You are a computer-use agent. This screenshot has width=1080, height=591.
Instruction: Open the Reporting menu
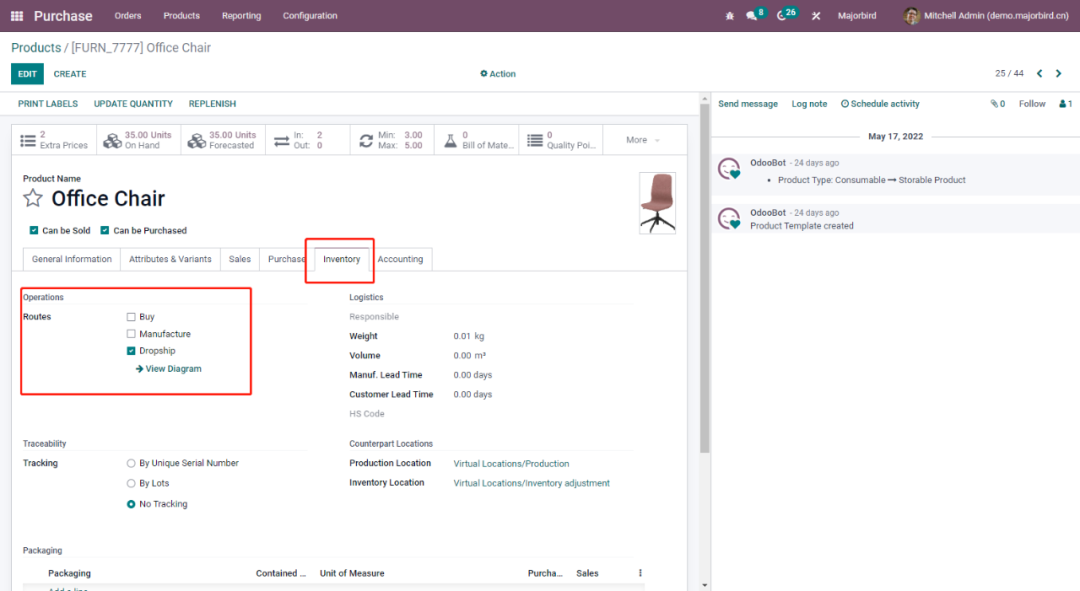coord(241,16)
